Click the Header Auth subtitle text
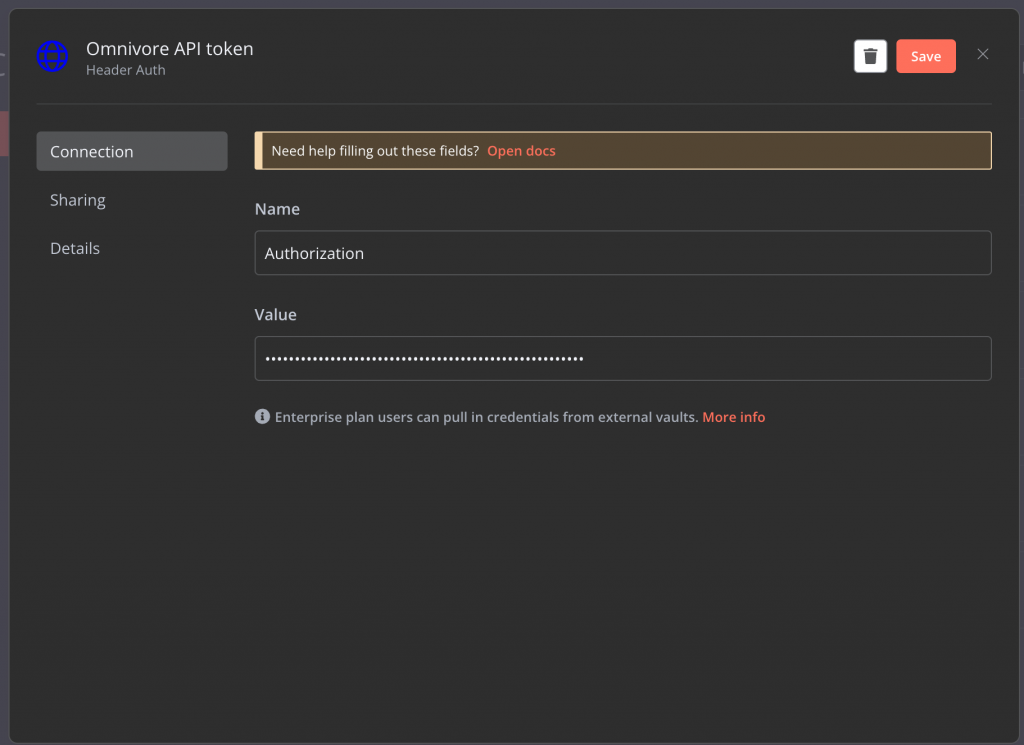1024x745 pixels. 126,70
